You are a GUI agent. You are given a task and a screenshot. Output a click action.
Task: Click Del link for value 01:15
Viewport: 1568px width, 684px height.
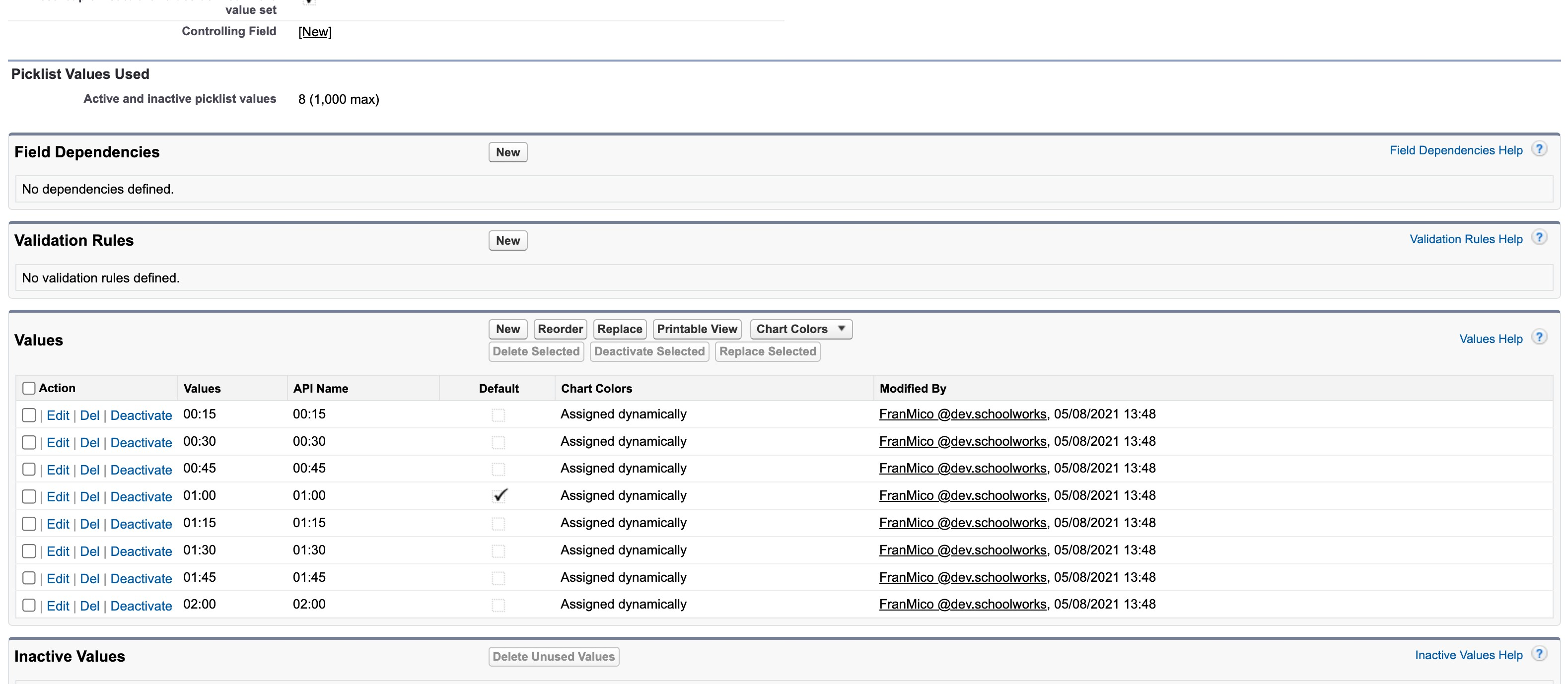click(89, 525)
